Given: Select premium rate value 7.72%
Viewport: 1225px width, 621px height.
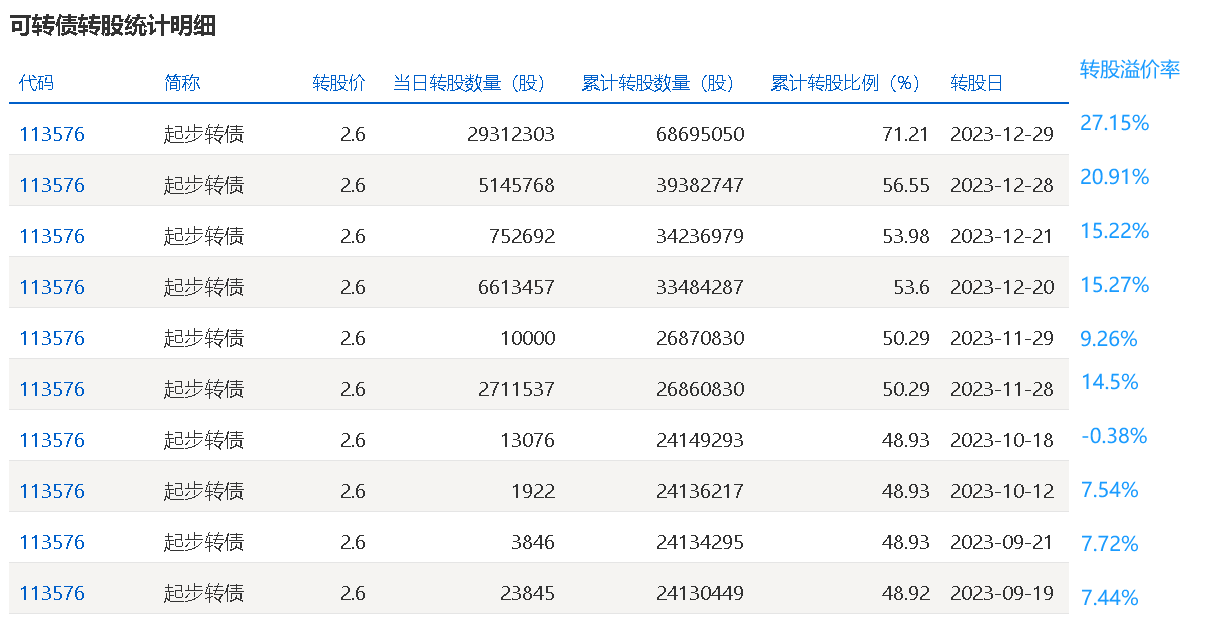Looking at the screenshot, I should coord(1109,544).
